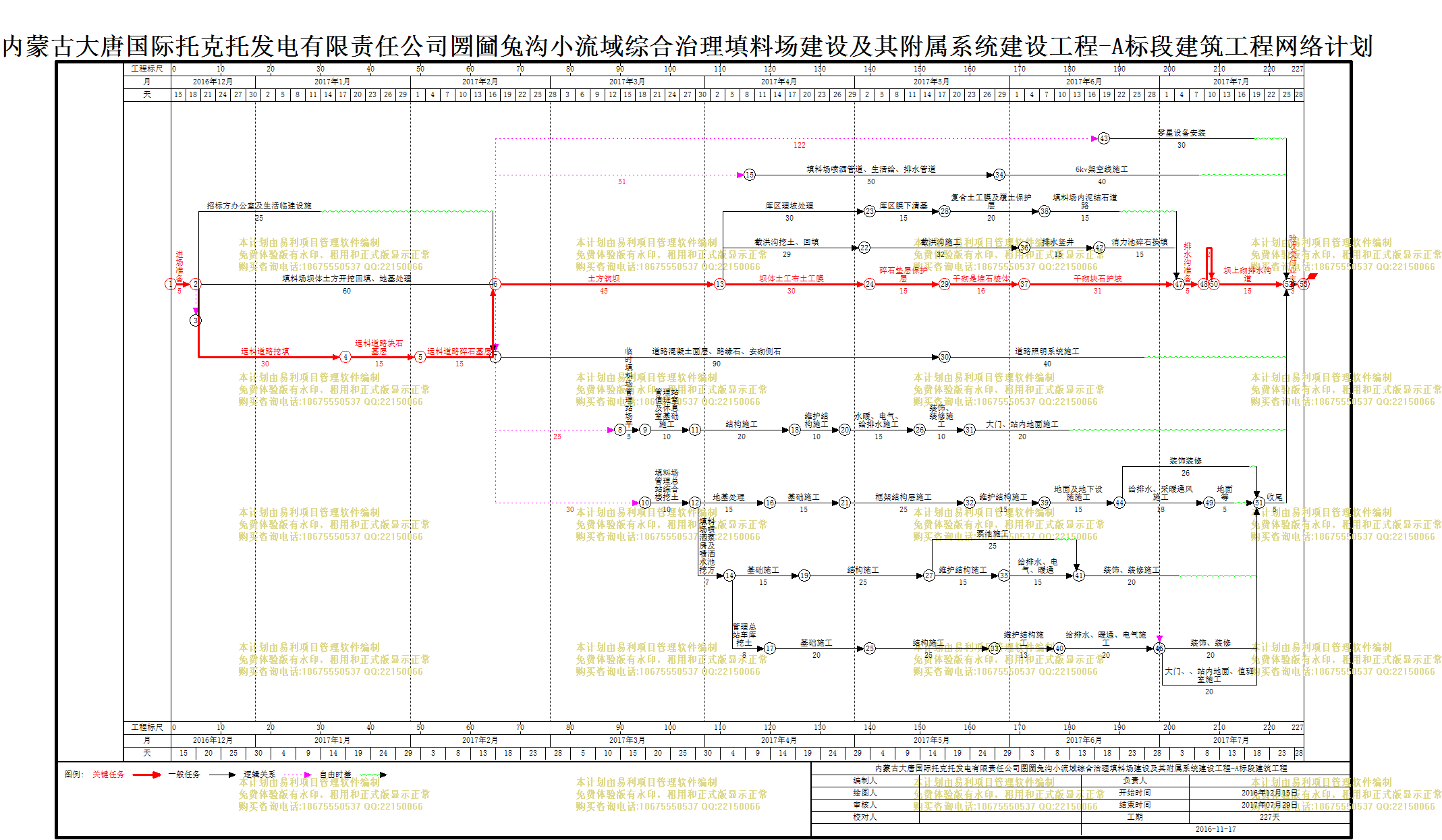Click node 34 before 6kv架空线施工
The height and width of the screenshot is (840, 1442).
pyautogui.click(x=999, y=175)
